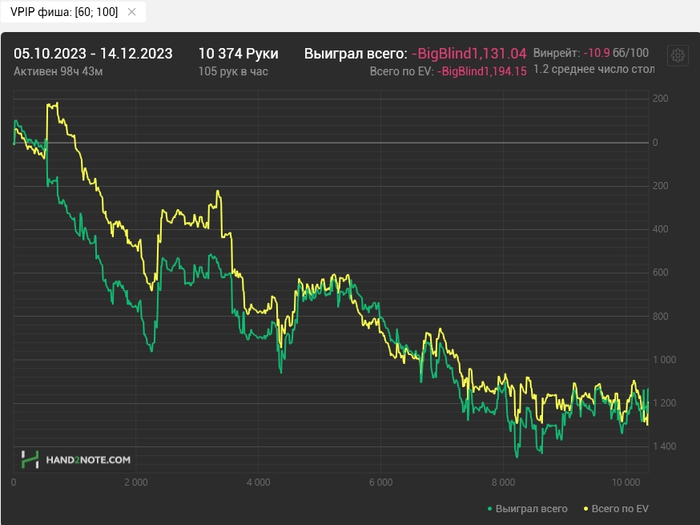This screenshot has height=525, width=700.
Task: Click the y-axis label 1 200
Action: (664, 403)
